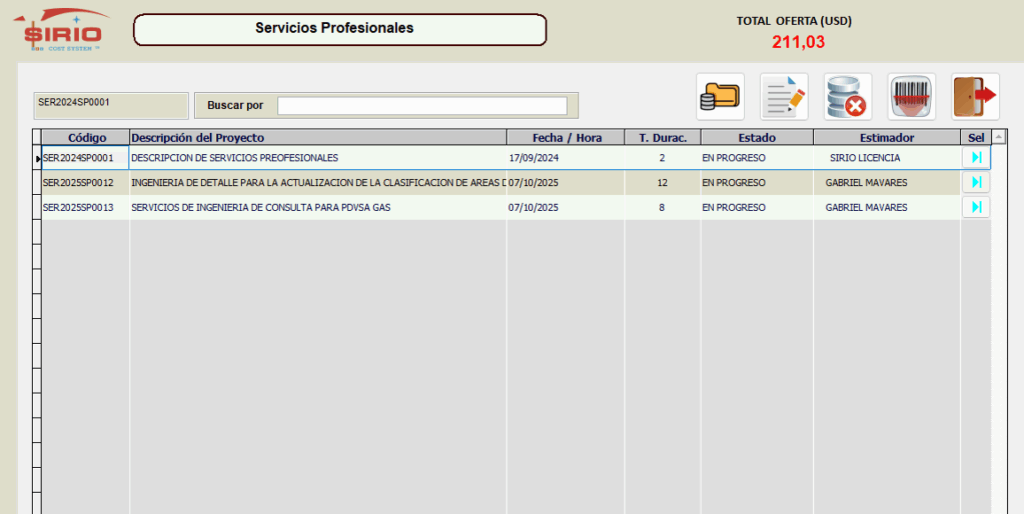Click the barcode scanner icon
The image size is (1024, 514).
click(x=911, y=97)
